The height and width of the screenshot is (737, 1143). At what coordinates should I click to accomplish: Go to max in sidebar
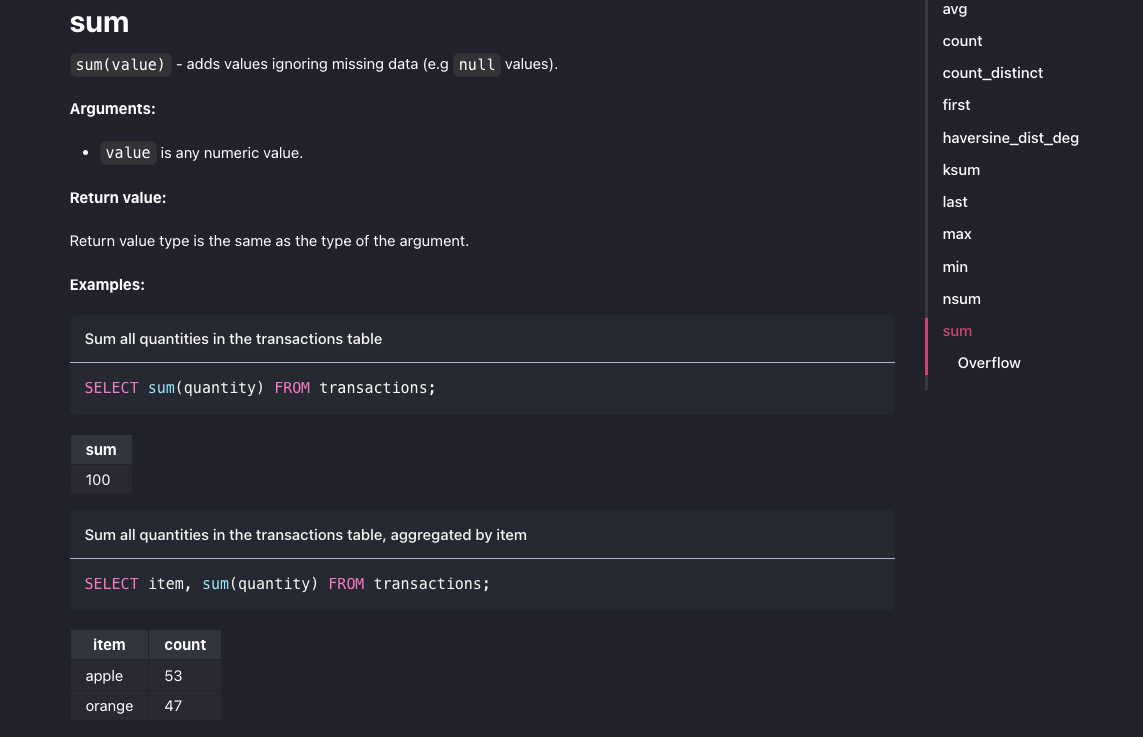coord(956,235)
